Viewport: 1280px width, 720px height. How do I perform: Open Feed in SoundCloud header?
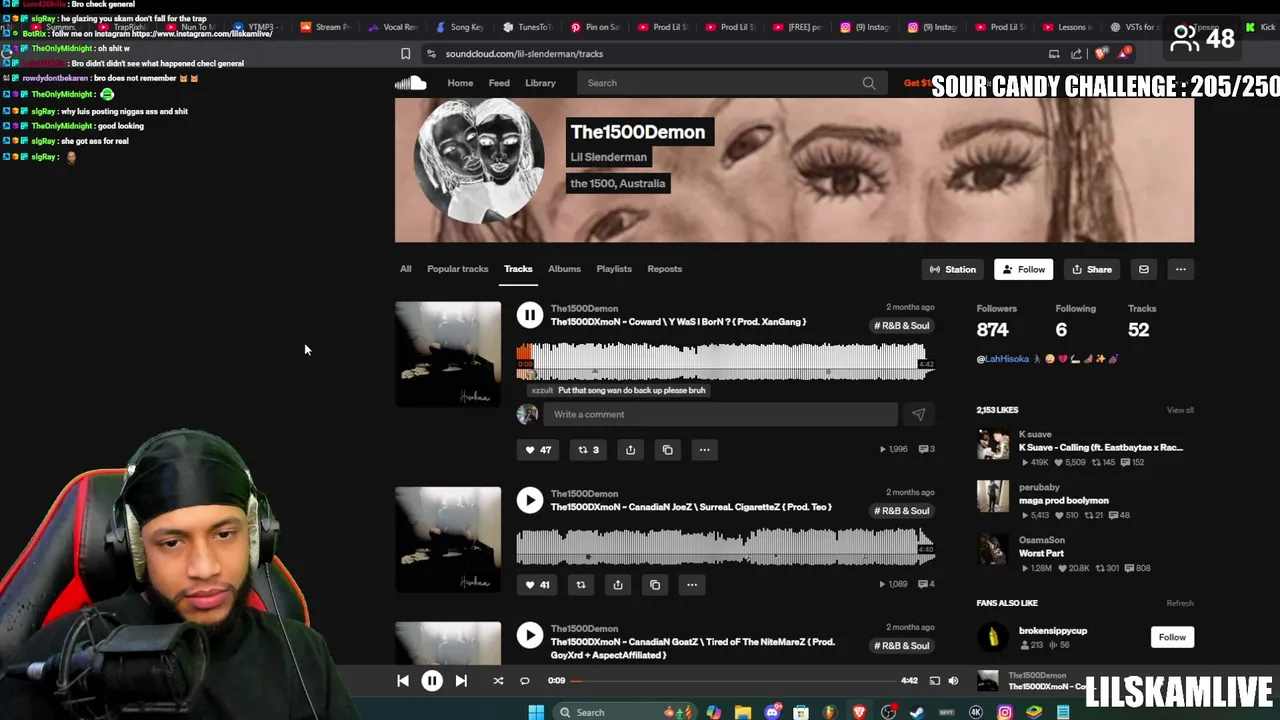[x=499, y=83]
